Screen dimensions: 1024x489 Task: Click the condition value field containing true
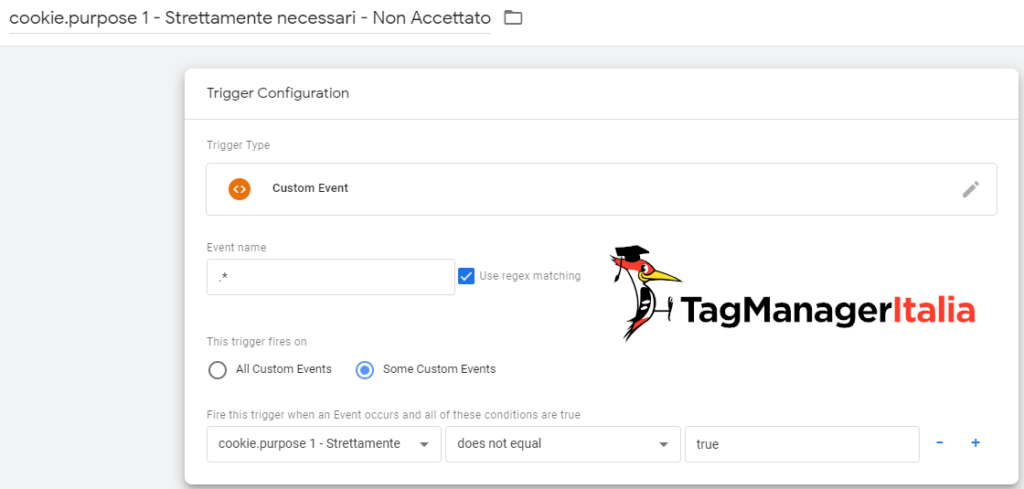(800, 444)
